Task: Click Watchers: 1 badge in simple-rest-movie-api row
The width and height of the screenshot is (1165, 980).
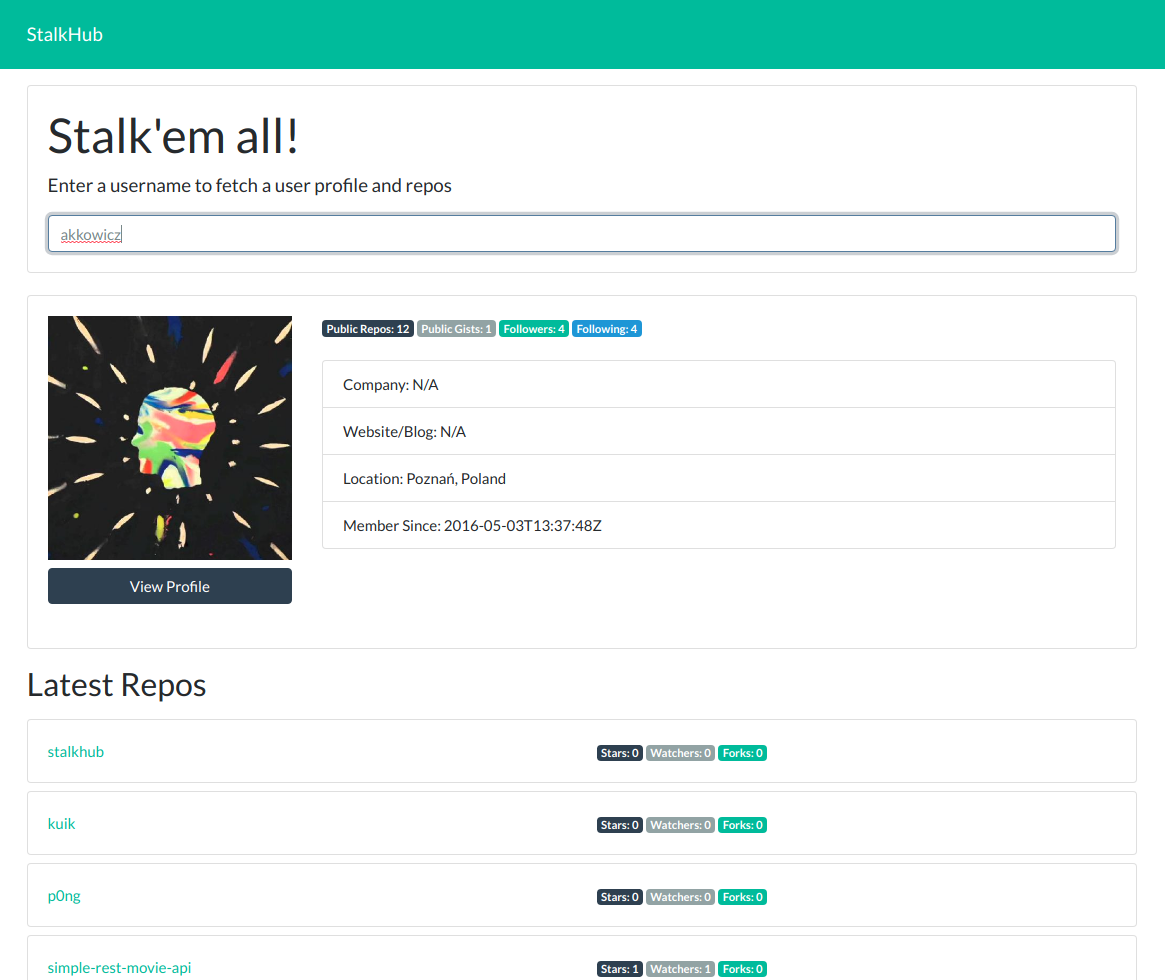Action: click(x=681, y=970)
